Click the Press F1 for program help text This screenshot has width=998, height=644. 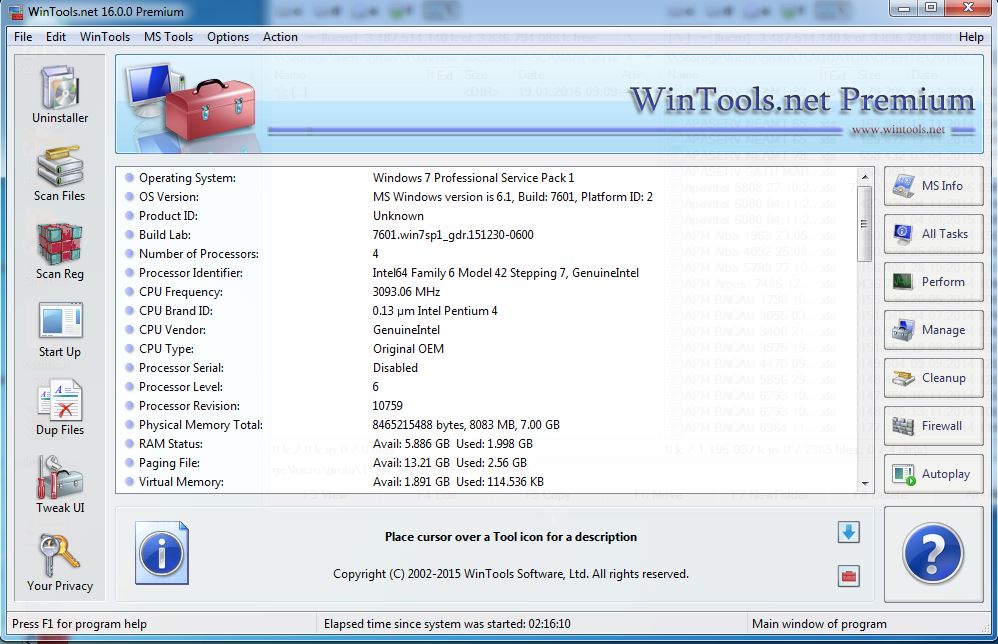[x=79, y=624]
